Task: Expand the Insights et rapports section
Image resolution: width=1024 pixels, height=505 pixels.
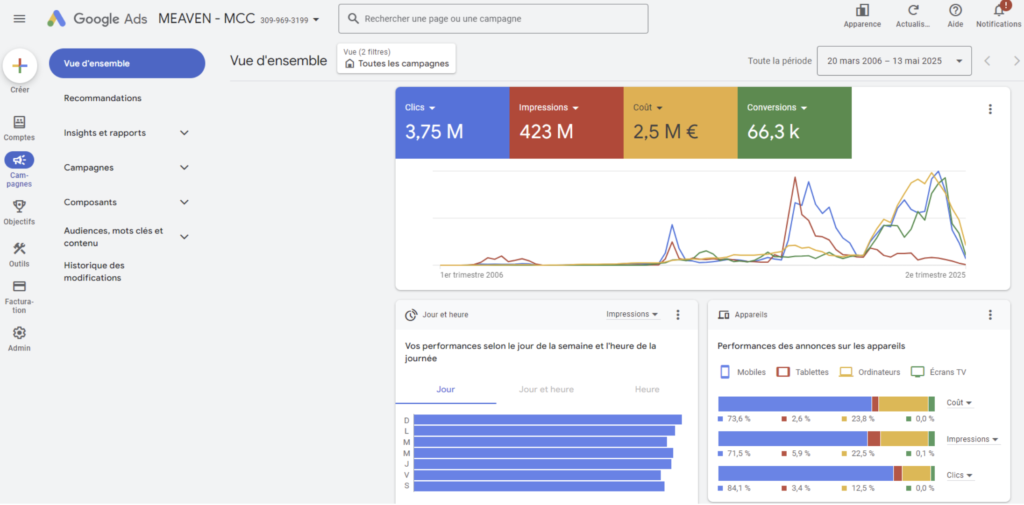Action: coord(184,133)
